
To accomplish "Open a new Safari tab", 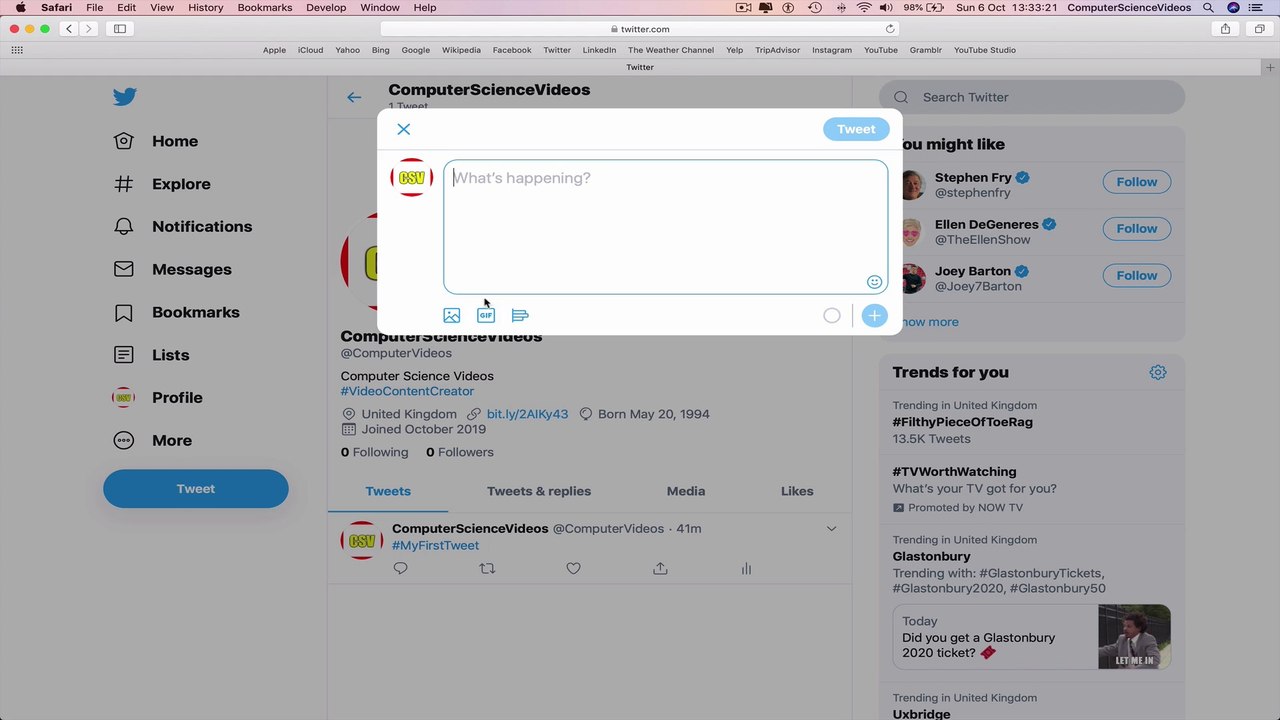I will (1270, 67).
